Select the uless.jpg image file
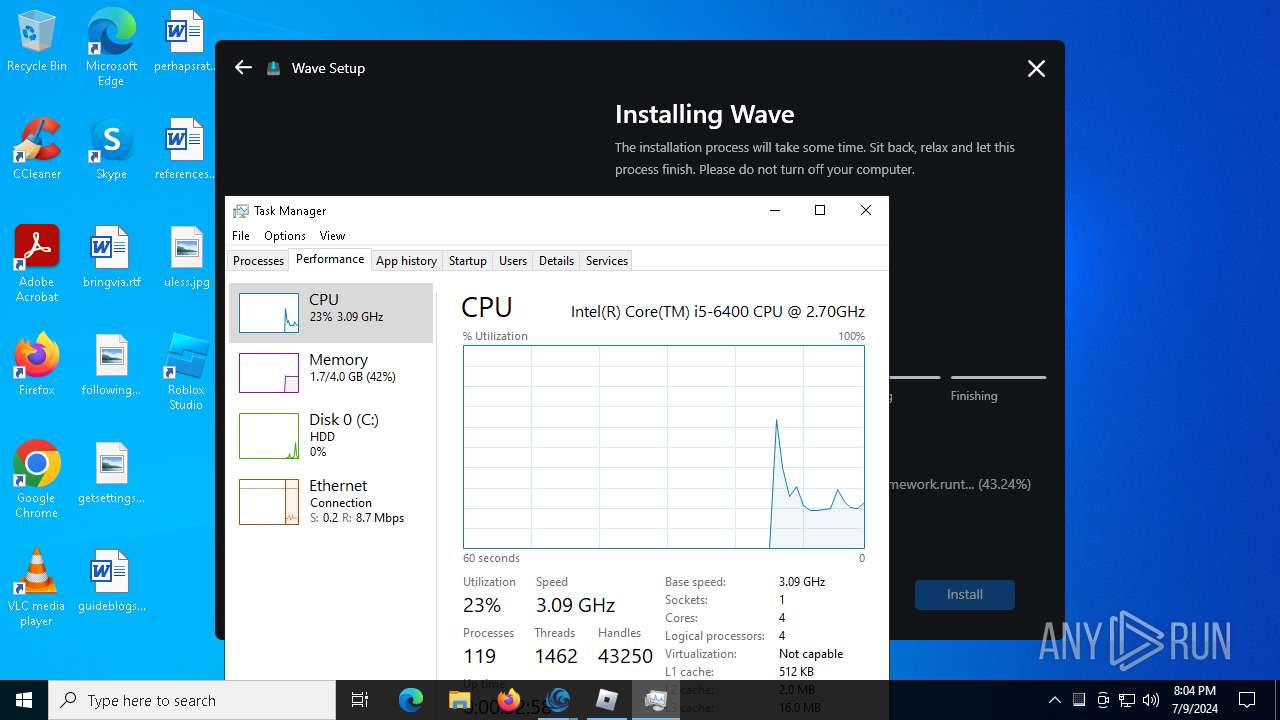Screen dimensions: 1280x720 coord(187,257)
